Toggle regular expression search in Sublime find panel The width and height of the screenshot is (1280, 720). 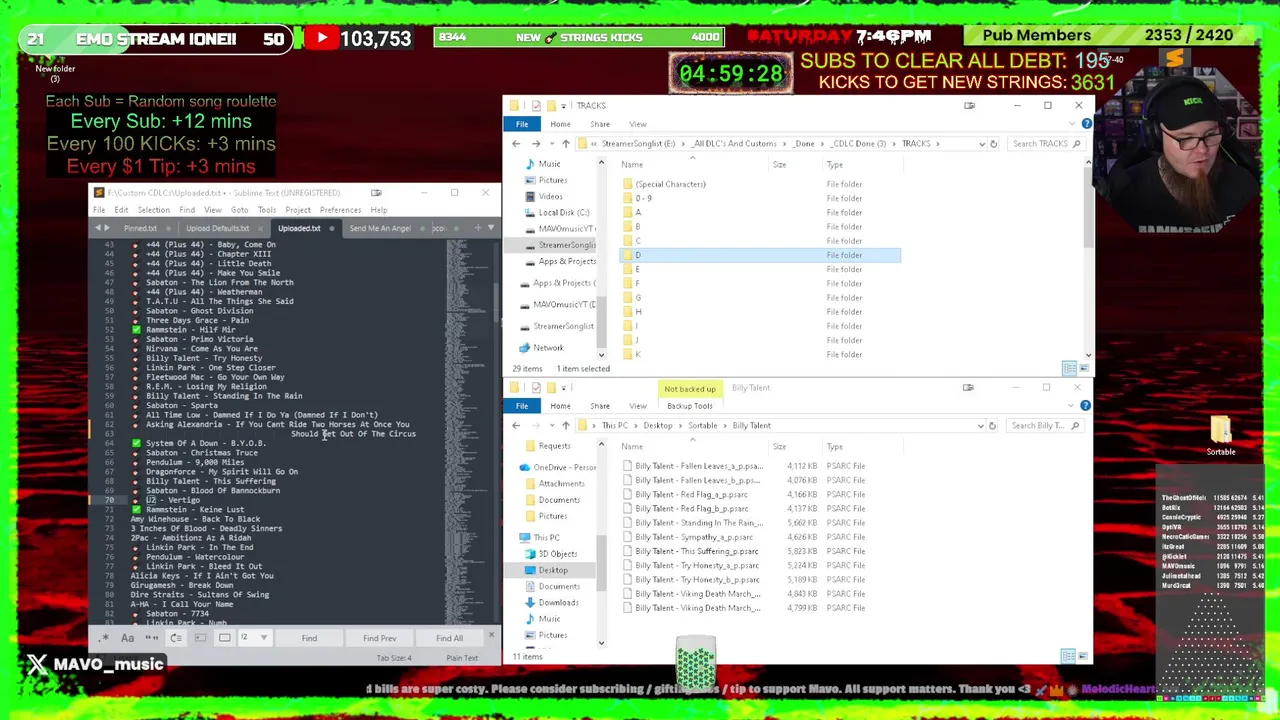point(103,638)
